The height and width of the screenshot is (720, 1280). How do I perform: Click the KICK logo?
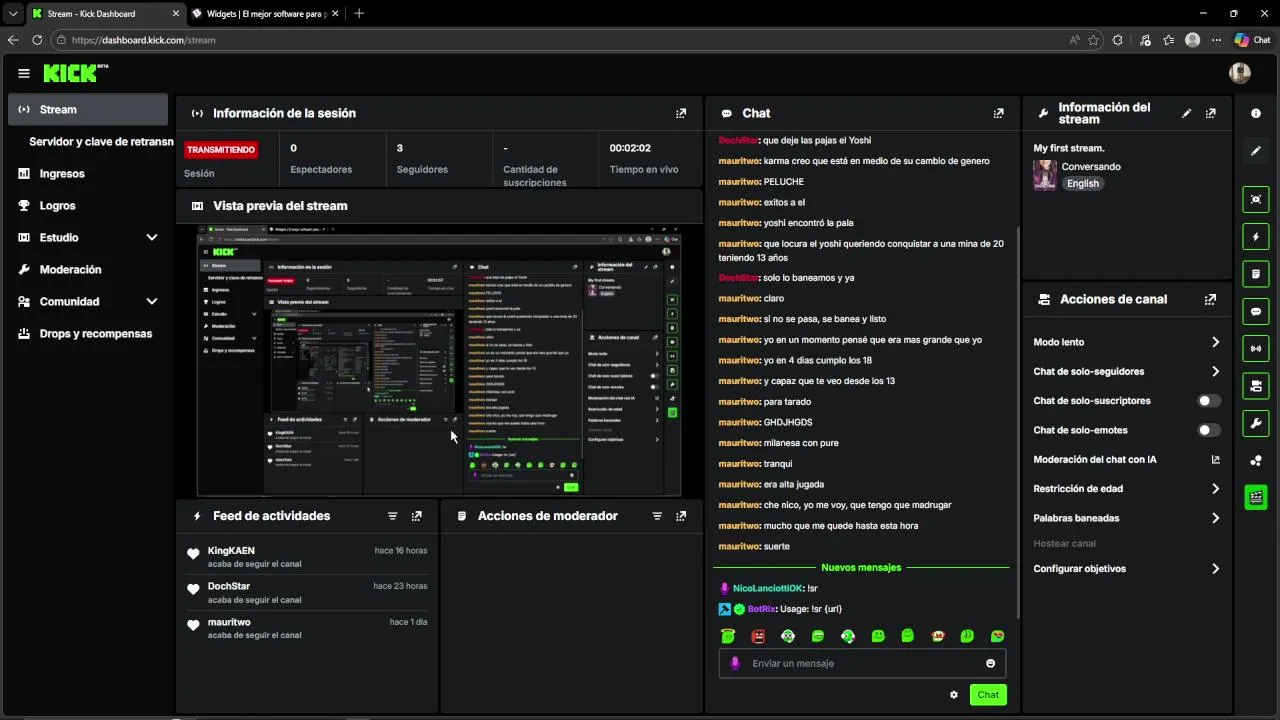pos(75,73)
